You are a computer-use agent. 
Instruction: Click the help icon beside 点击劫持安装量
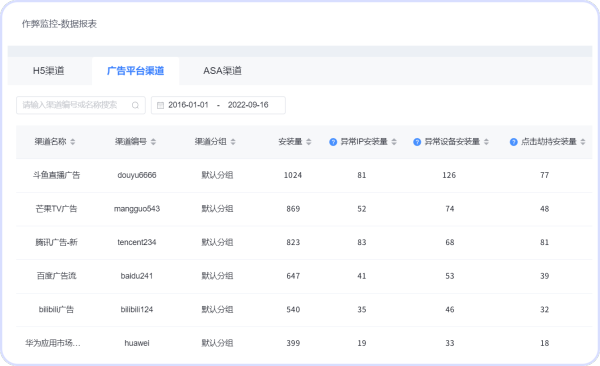point(514,142)
